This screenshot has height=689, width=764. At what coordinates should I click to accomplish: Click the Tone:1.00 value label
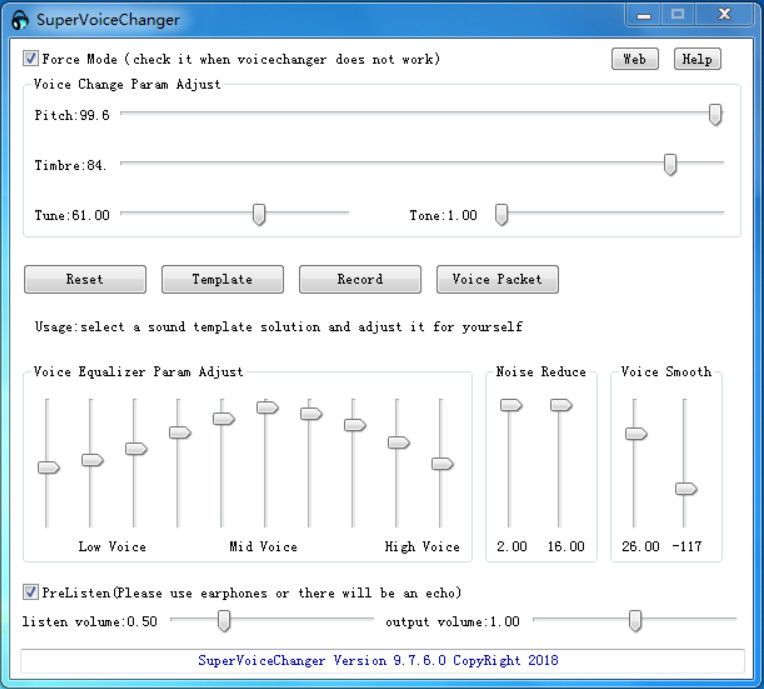443,215
